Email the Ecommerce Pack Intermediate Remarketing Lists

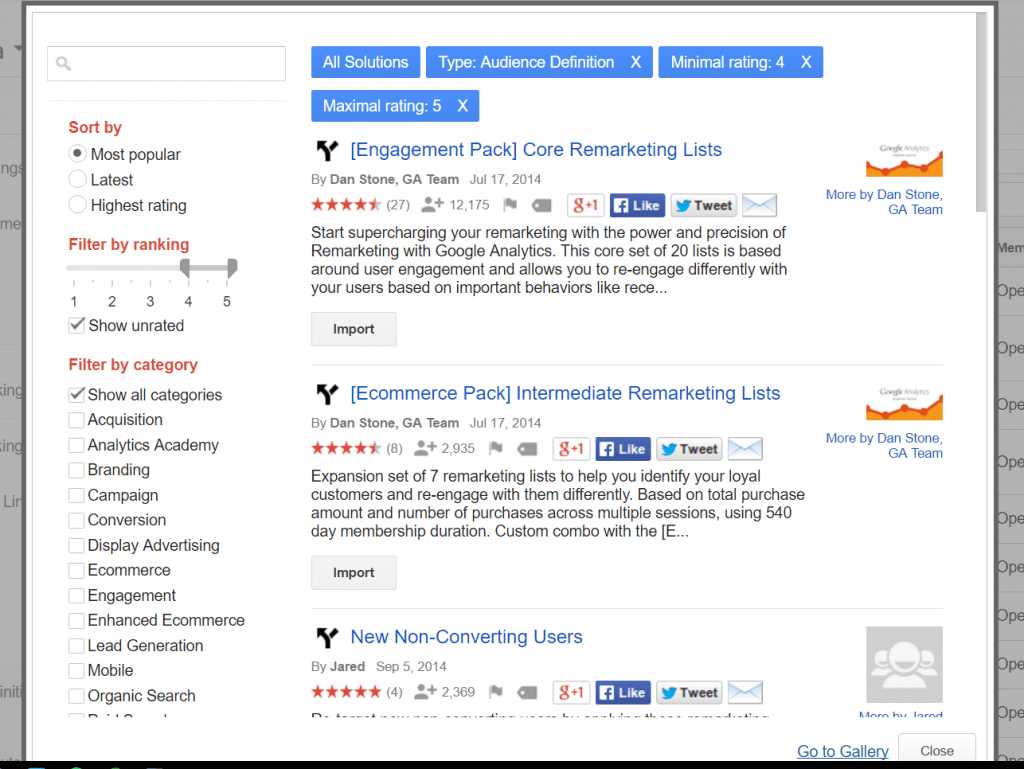point(745,449)
